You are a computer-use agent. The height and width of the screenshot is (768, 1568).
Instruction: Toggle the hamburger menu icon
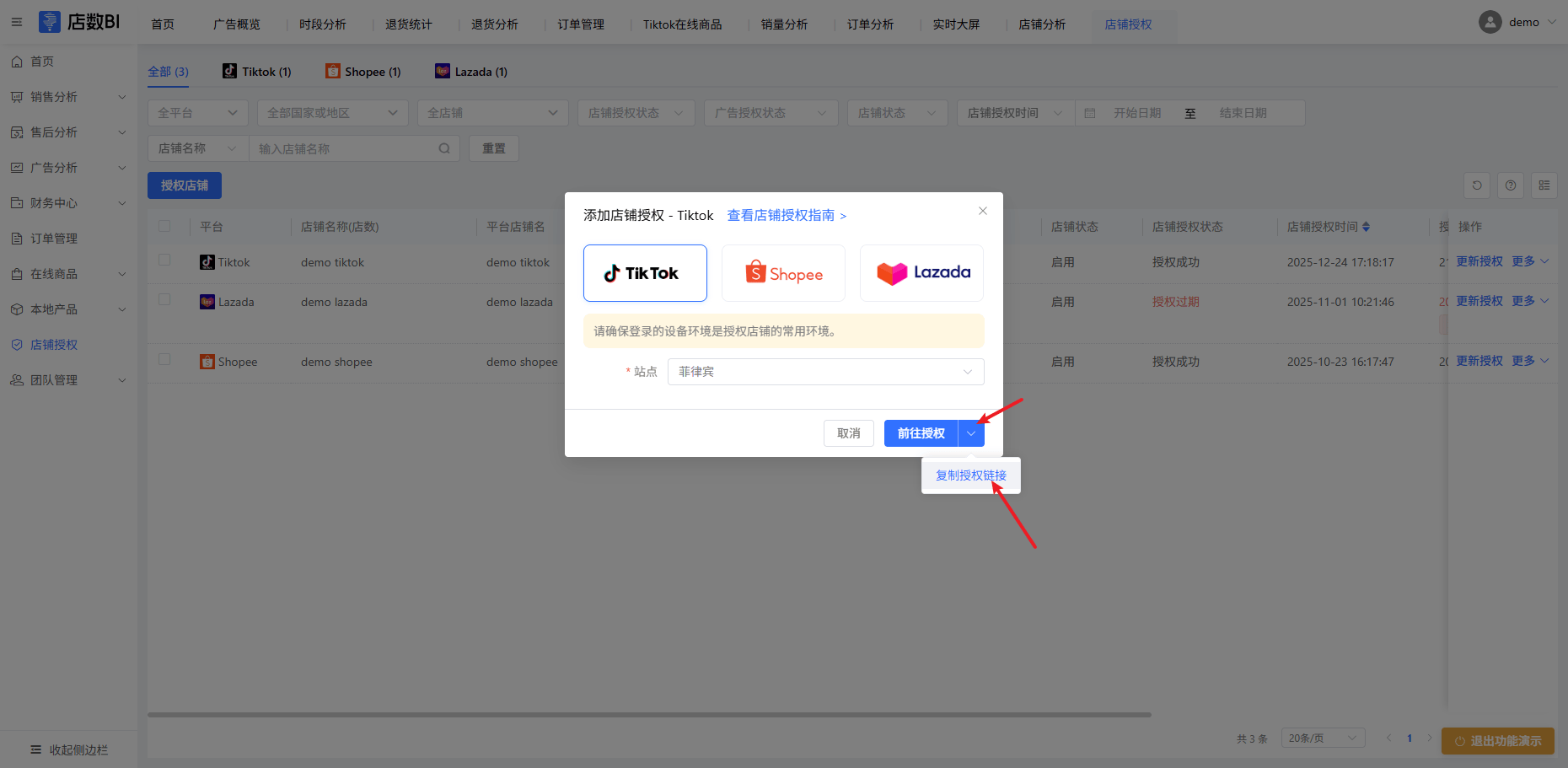pos(17,22)
